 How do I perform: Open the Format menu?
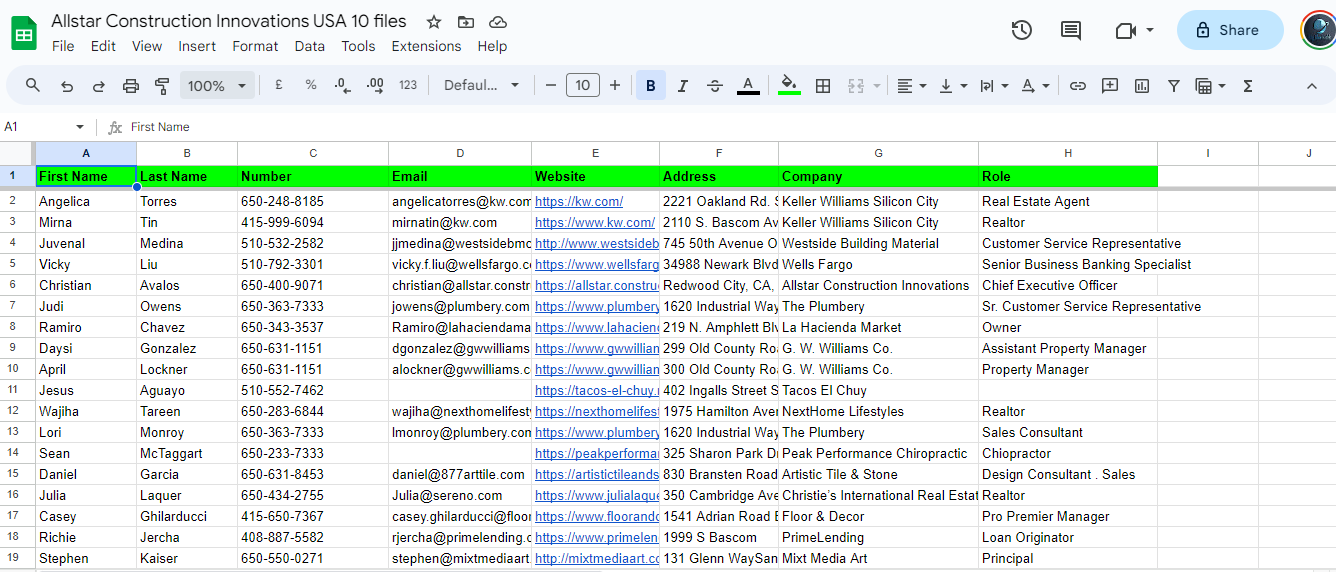[255, 46]
